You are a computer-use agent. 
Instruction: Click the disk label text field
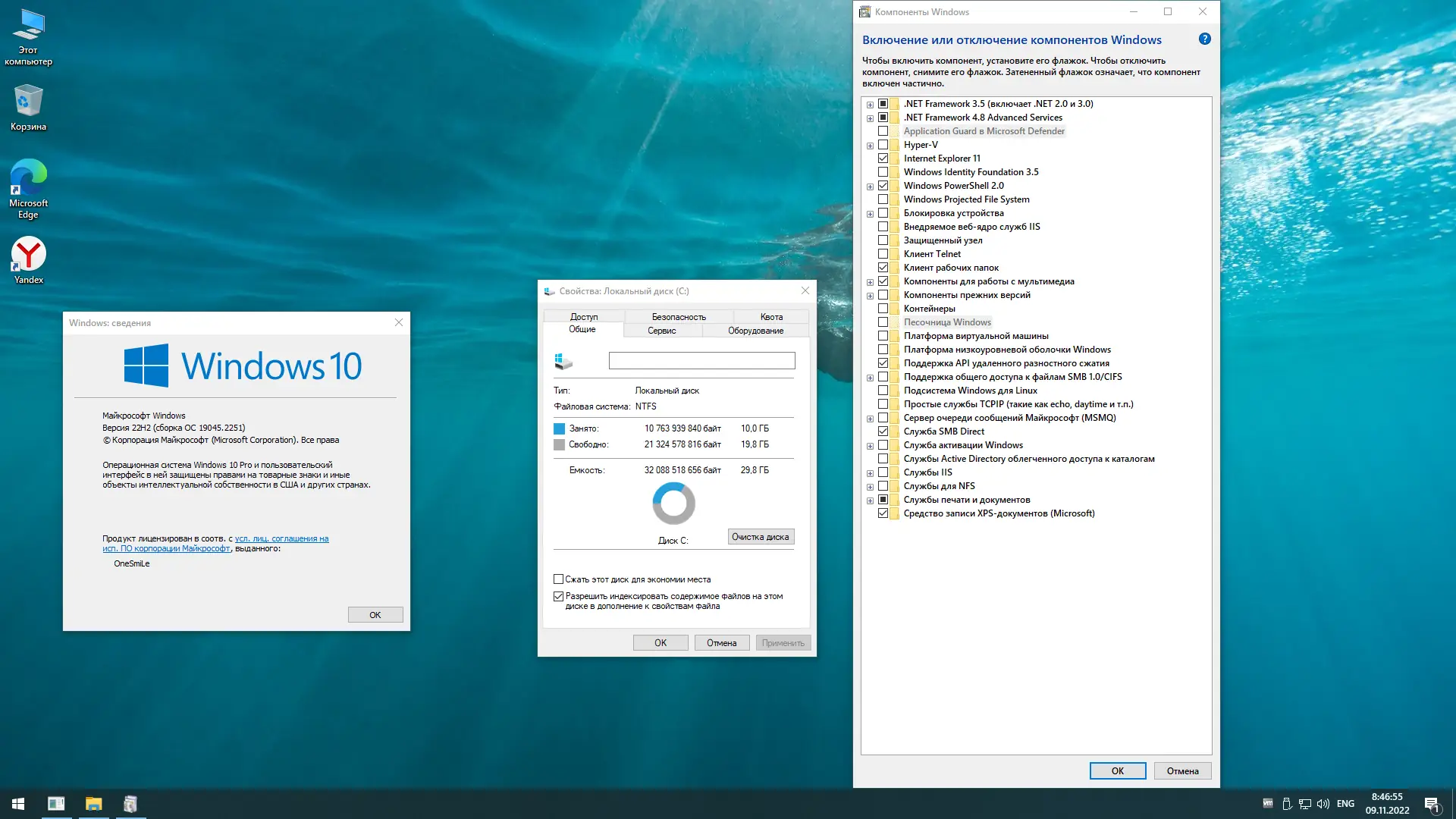(x=701, y=361)
